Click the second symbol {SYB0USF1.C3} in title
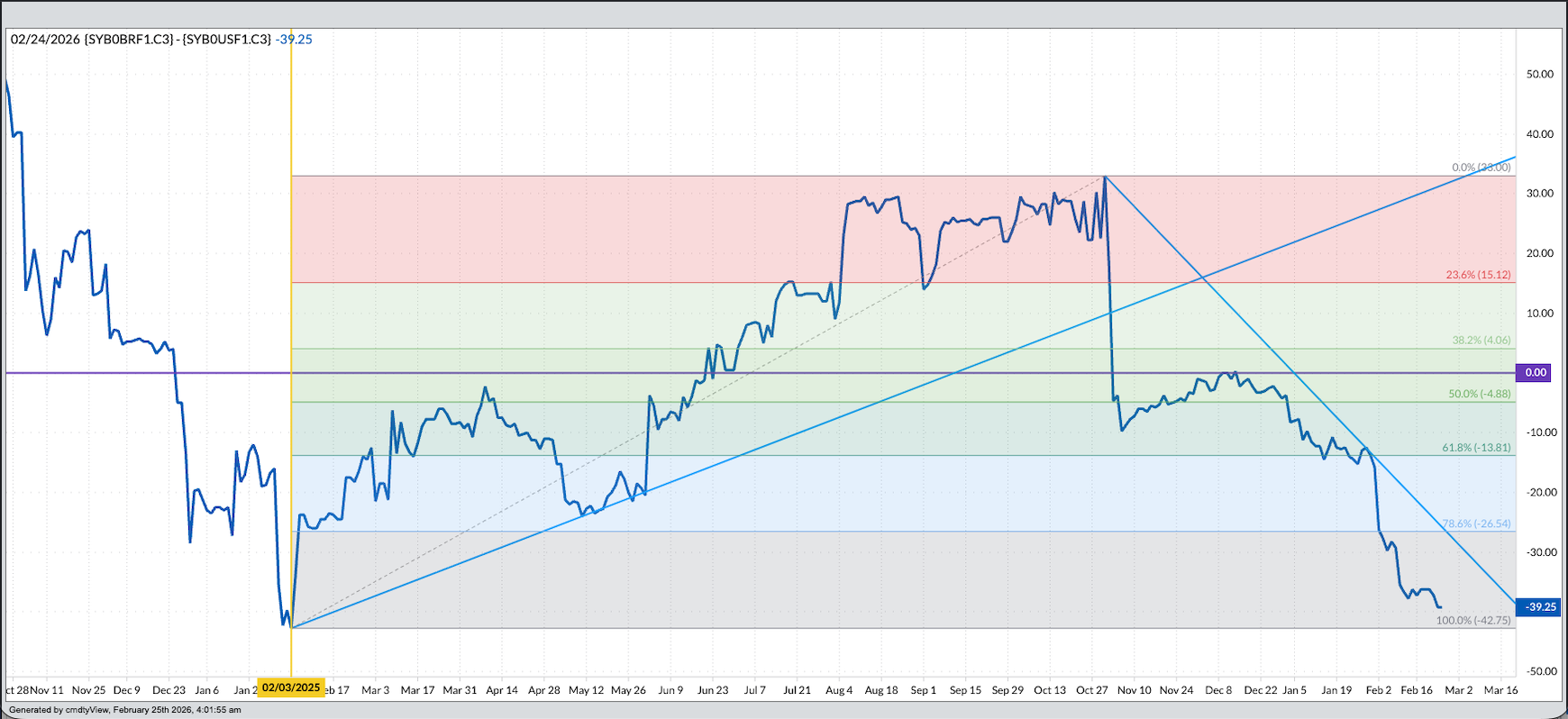The width and height of the screenshot is (1568, 719). [227, 39]
